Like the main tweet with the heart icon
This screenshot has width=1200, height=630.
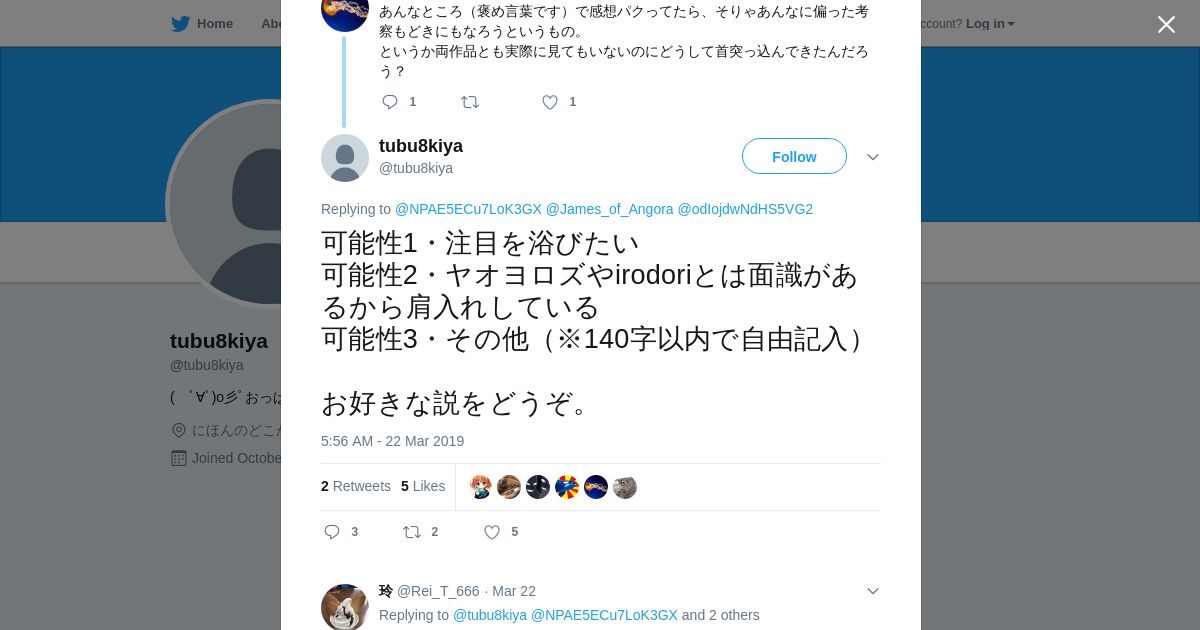(x=492, y=532)
